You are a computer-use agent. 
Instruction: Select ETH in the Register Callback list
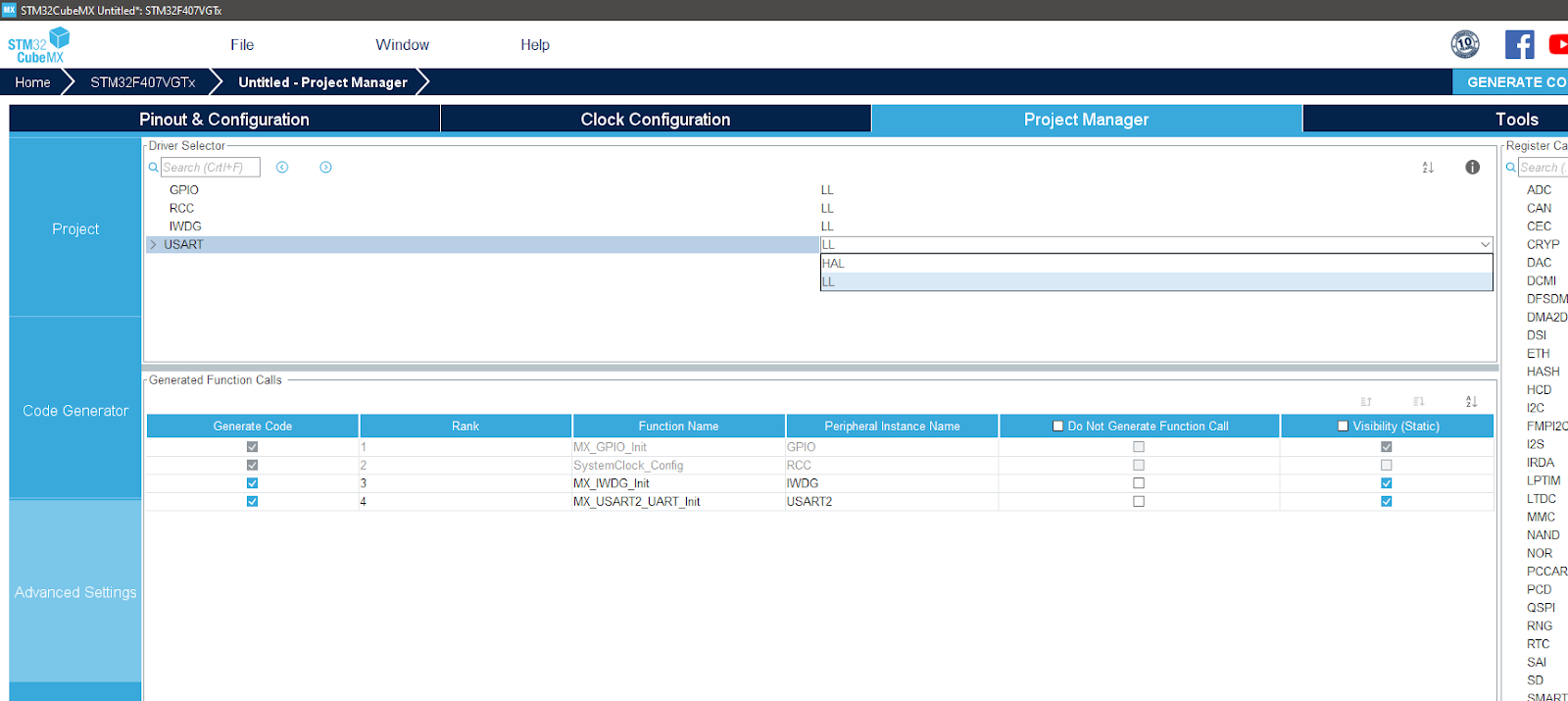(1538, 354)
